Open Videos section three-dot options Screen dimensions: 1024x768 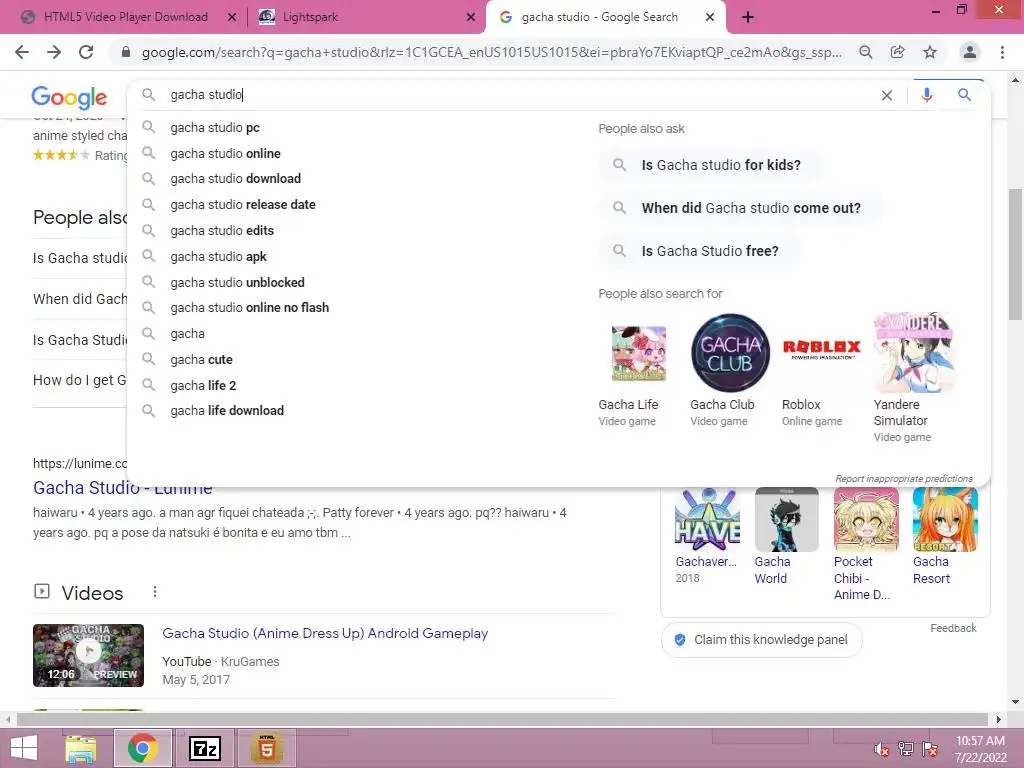pos(155,592)
